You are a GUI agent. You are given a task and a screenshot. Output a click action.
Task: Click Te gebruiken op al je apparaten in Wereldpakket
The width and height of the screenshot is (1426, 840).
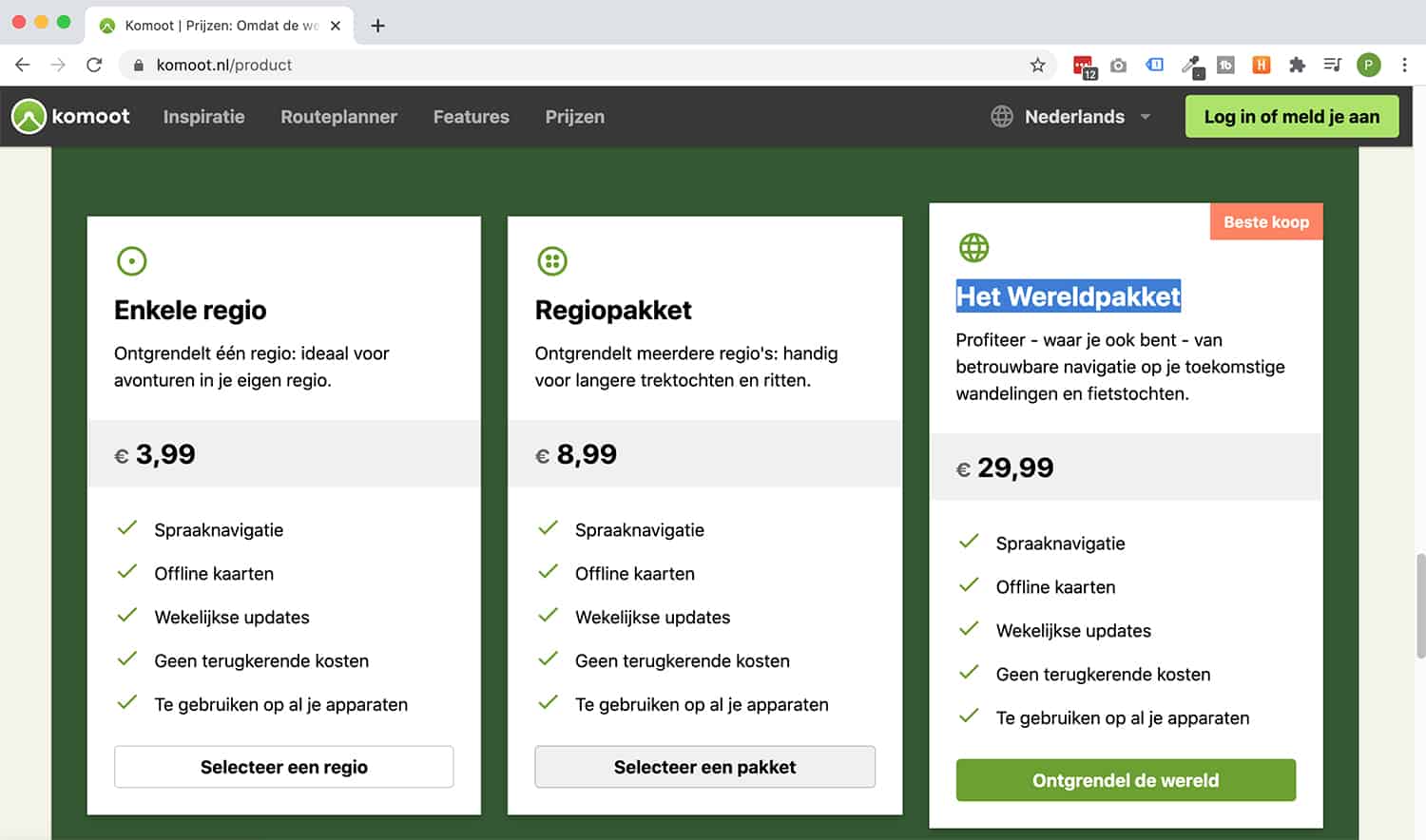pyautogui.click(x=1123, y=718)
